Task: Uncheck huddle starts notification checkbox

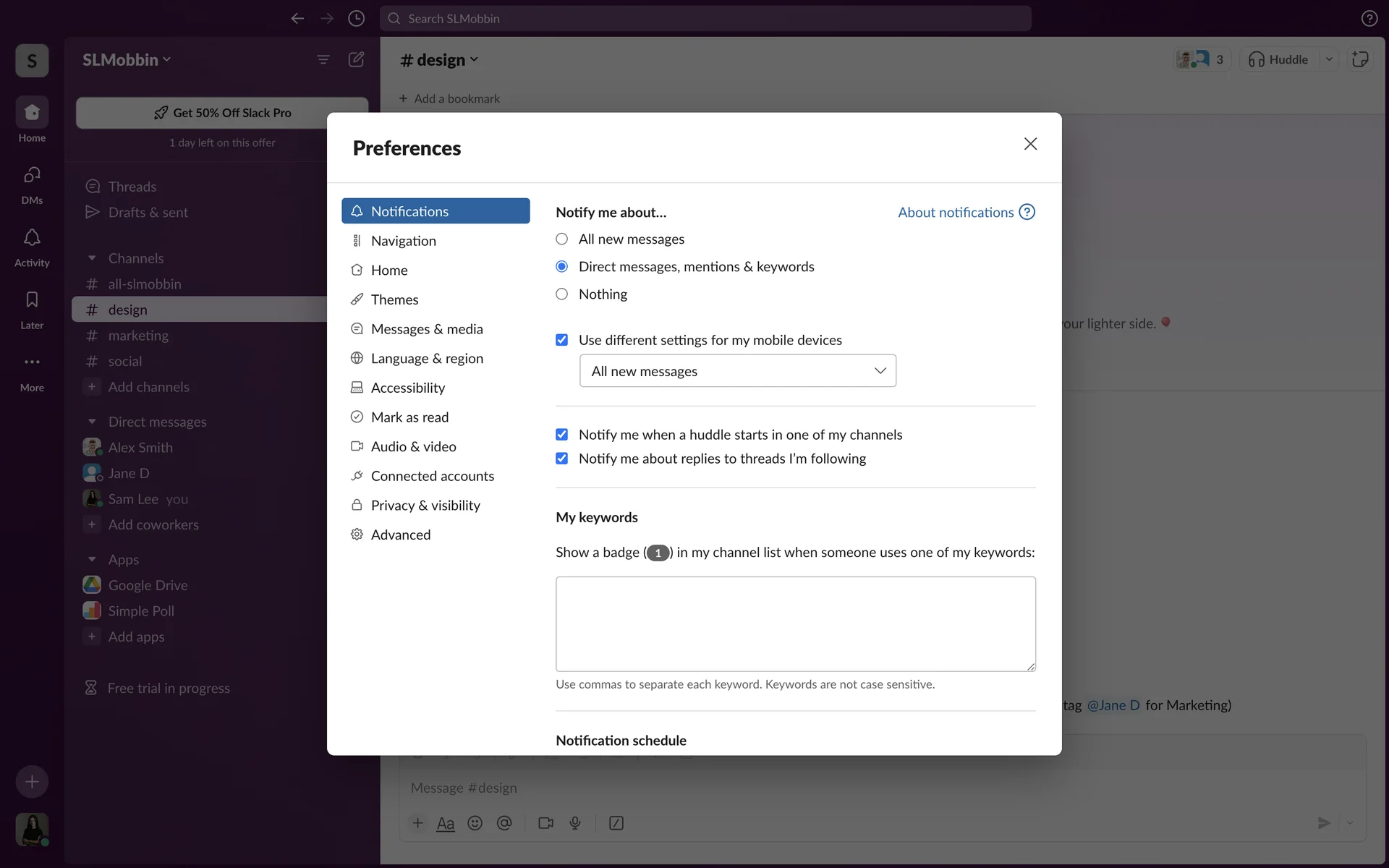Action: tap(561, 434)
